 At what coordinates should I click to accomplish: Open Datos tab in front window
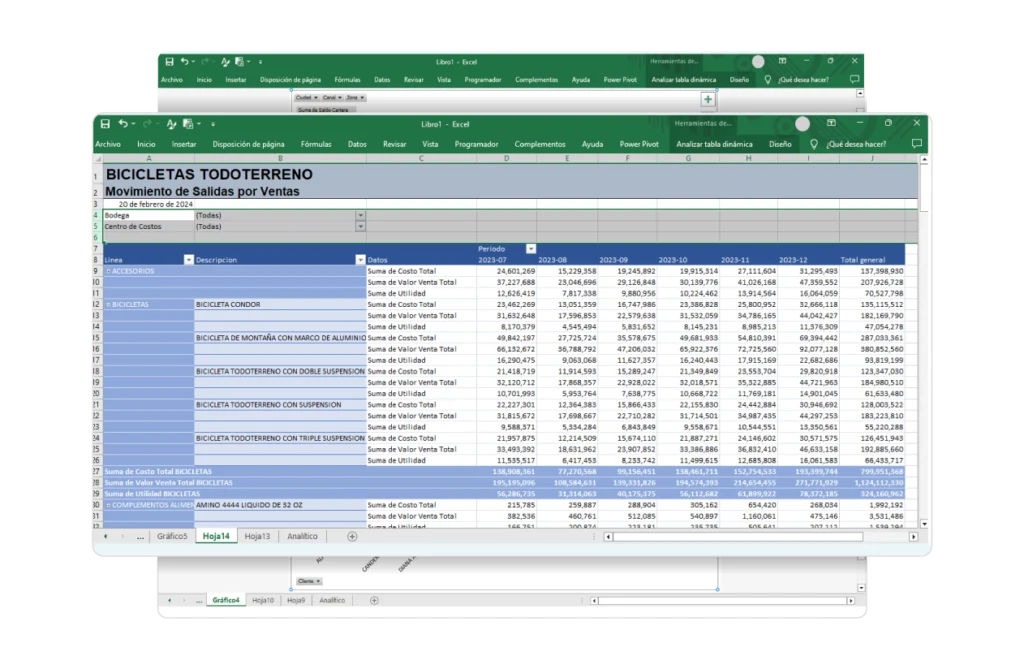pyautogui.click(x=357, y=144)
